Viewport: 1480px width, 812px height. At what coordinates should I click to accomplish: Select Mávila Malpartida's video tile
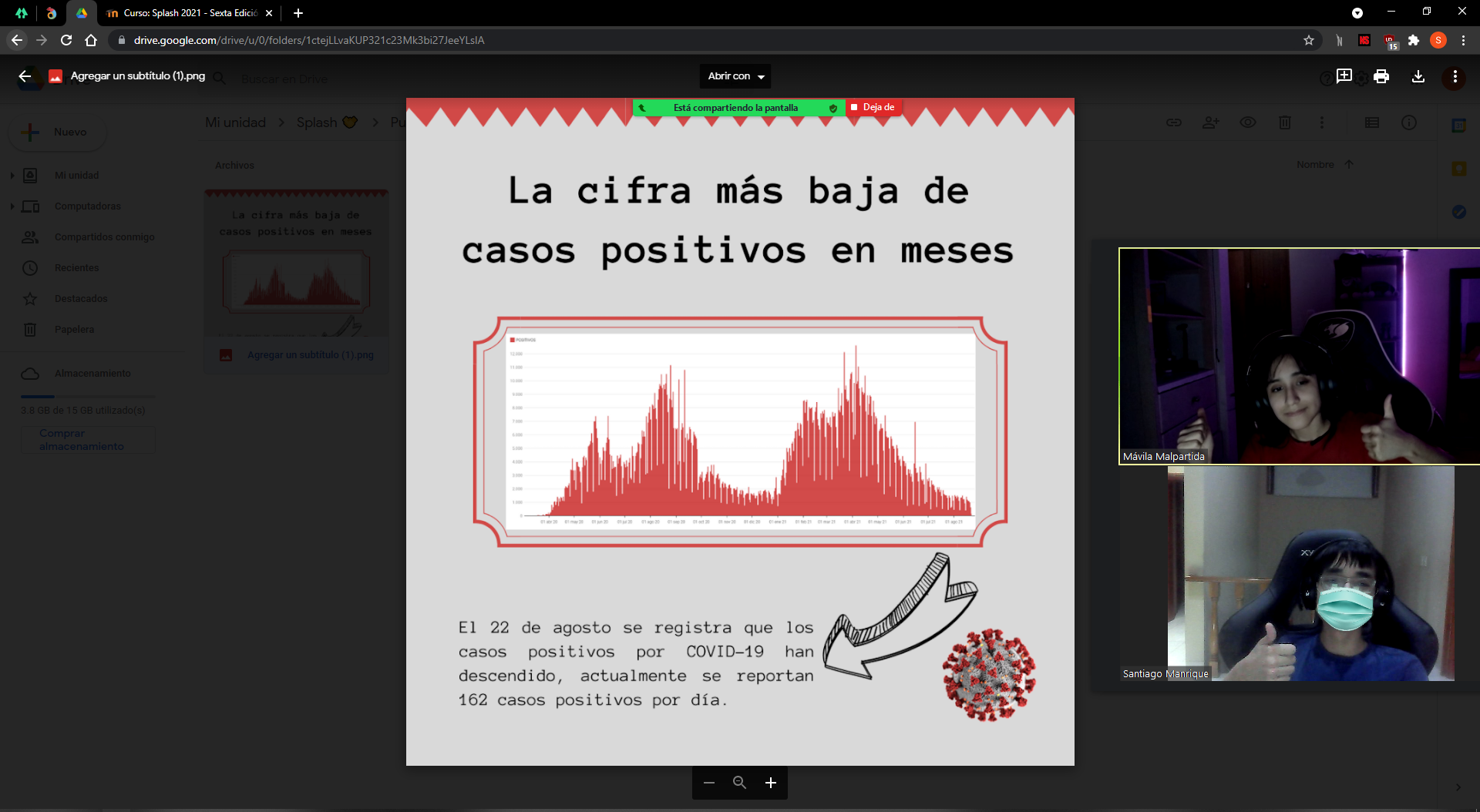click(x=1299, y=356)
